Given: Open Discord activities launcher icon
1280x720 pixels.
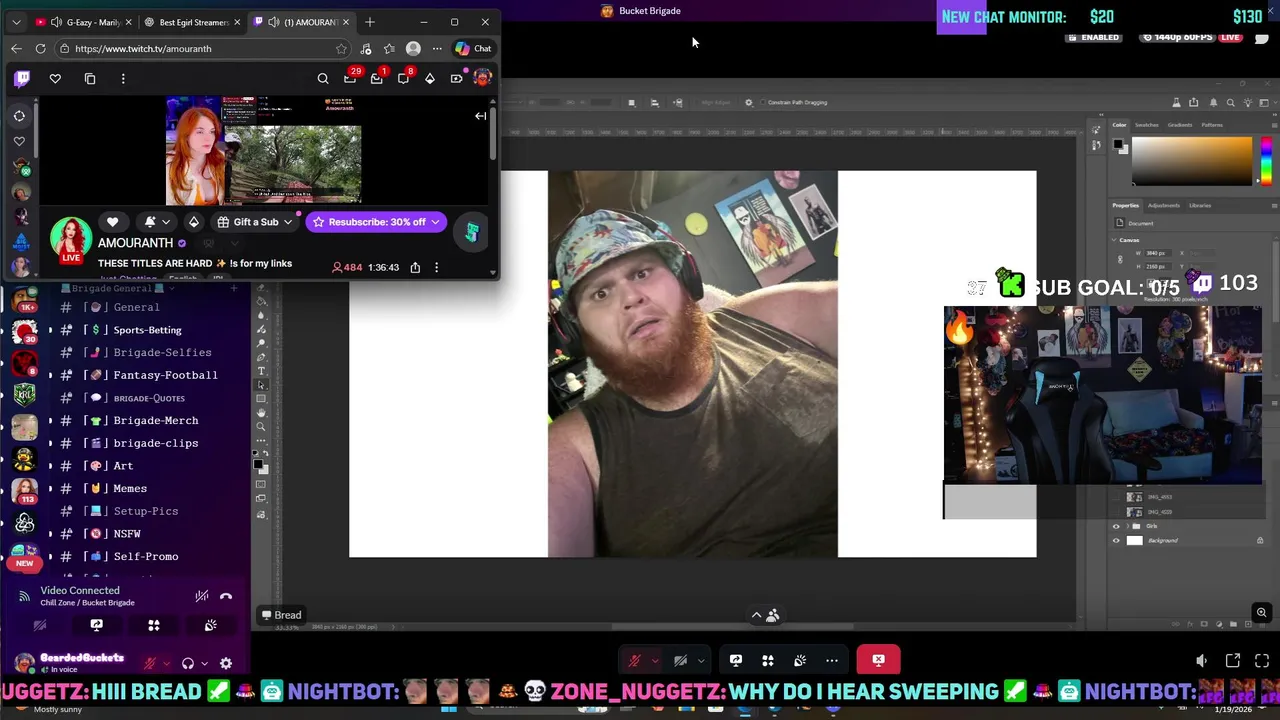Looking at the screenshot, I should click(154, 625).
